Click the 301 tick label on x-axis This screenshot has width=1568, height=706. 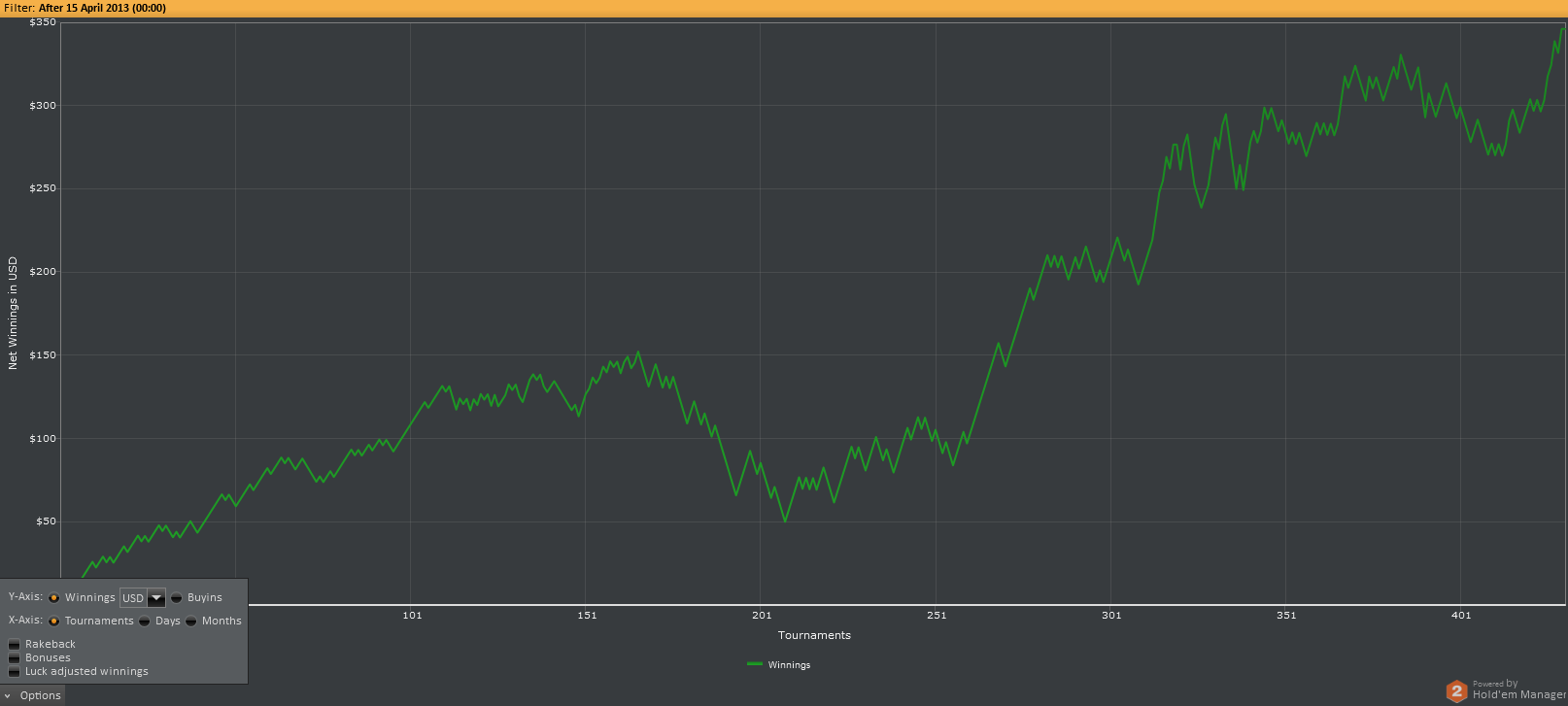click(1111, 615)
